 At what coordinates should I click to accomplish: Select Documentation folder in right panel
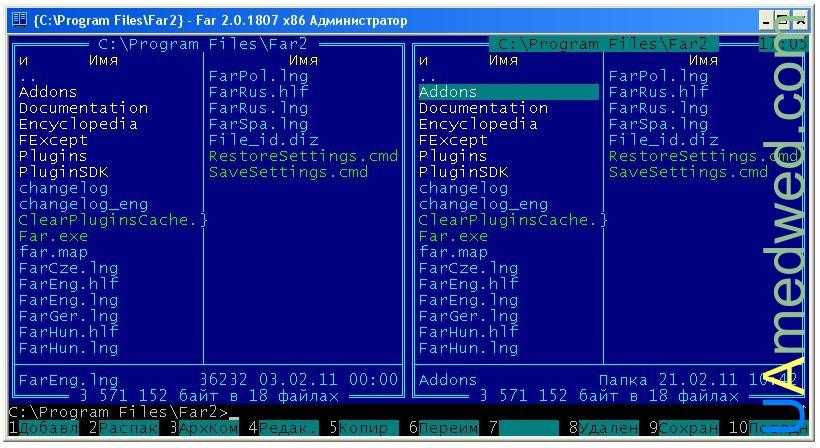(483, 108)
